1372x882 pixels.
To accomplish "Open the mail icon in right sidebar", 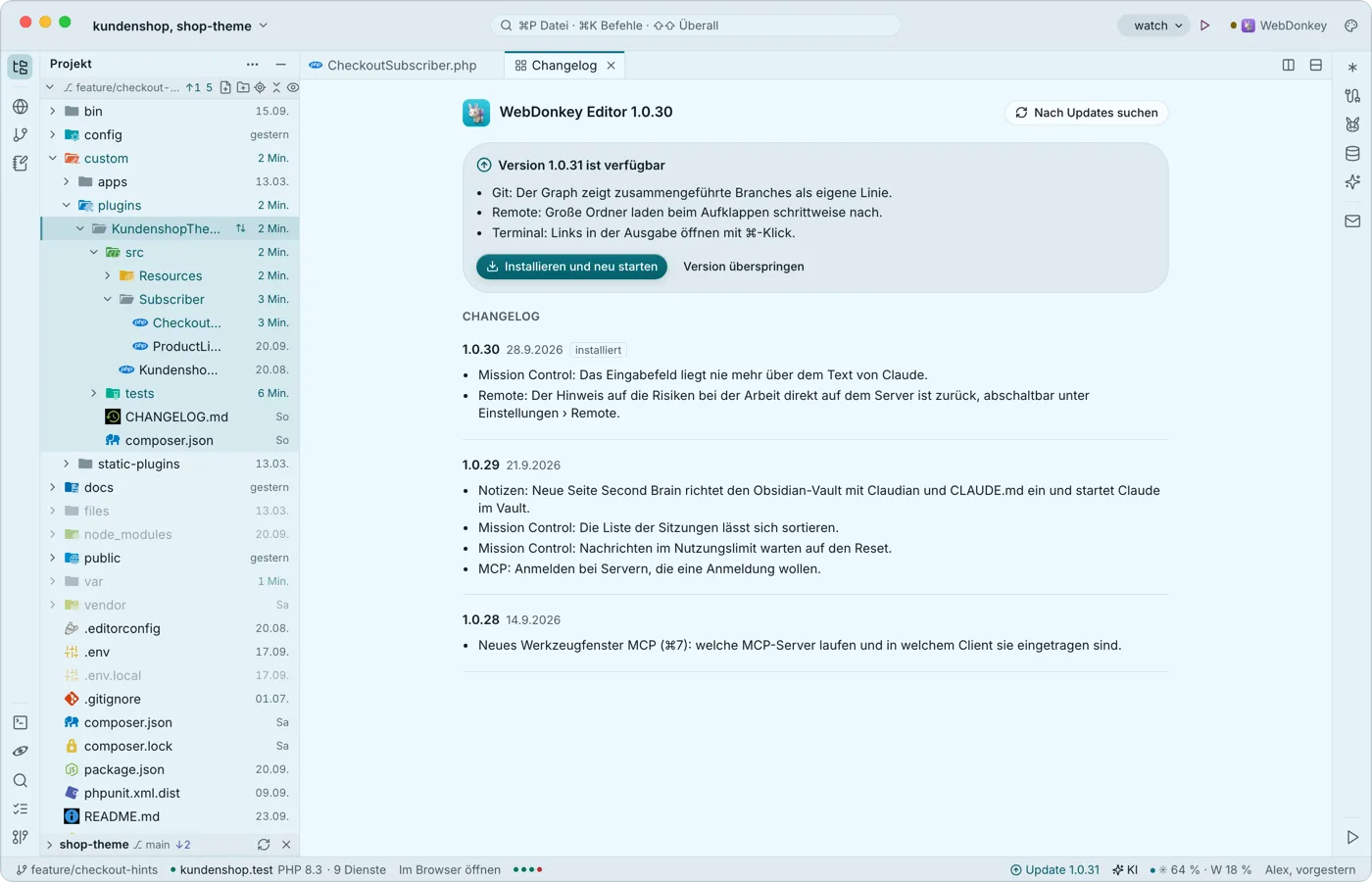I will tap(1352, 221).
